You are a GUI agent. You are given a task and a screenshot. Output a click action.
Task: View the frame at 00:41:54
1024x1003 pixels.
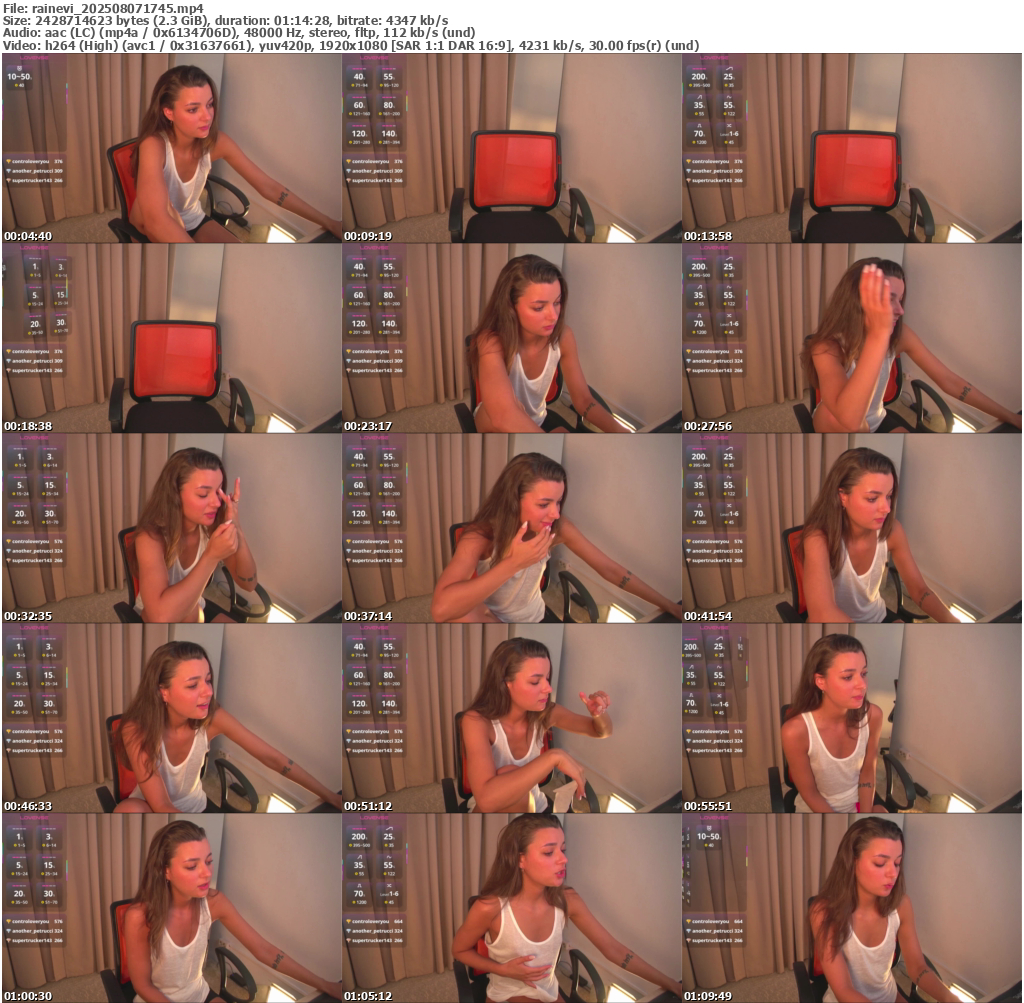click(852, 528)
